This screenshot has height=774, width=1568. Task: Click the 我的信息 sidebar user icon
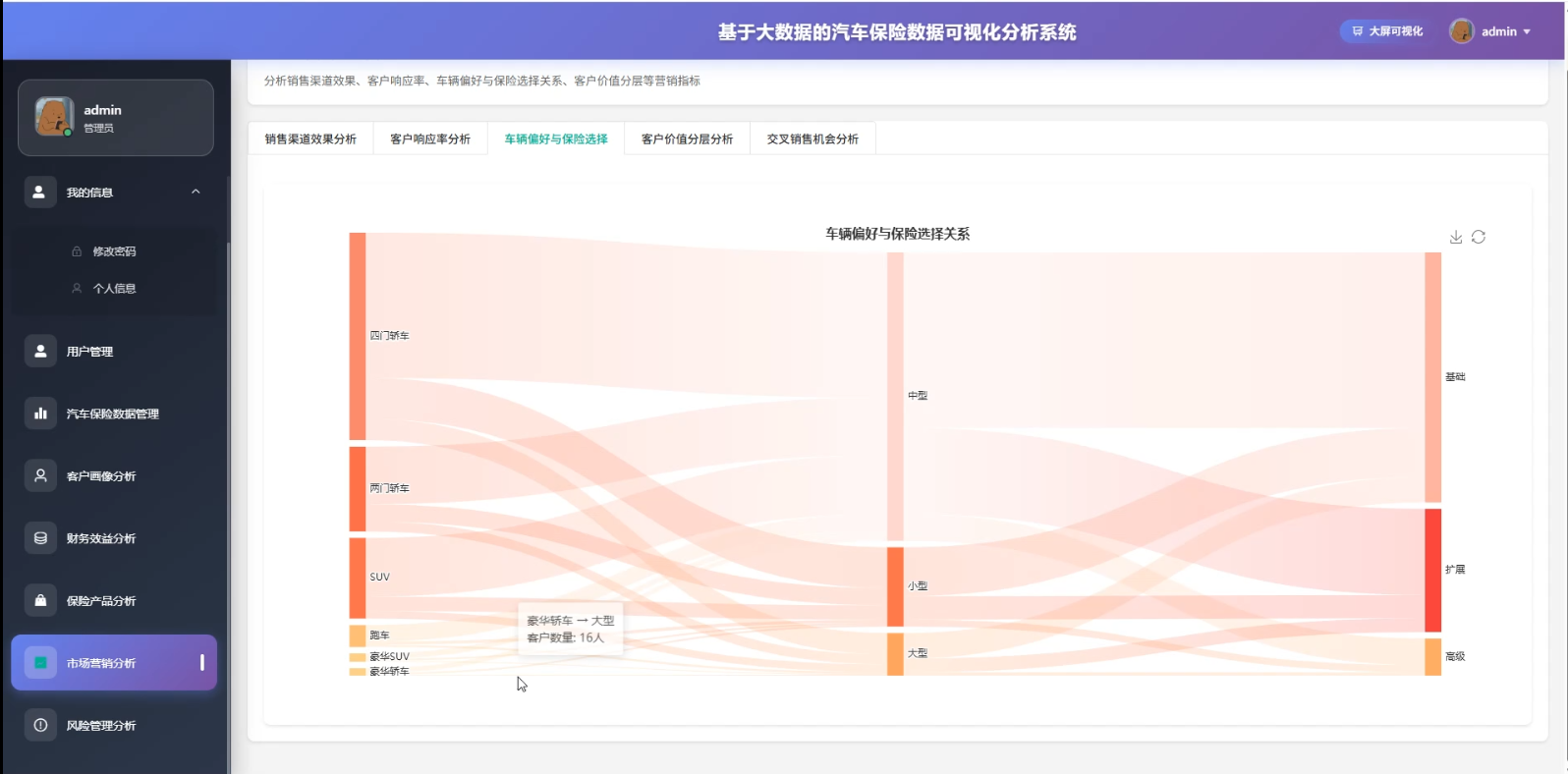tap(39, 192)
